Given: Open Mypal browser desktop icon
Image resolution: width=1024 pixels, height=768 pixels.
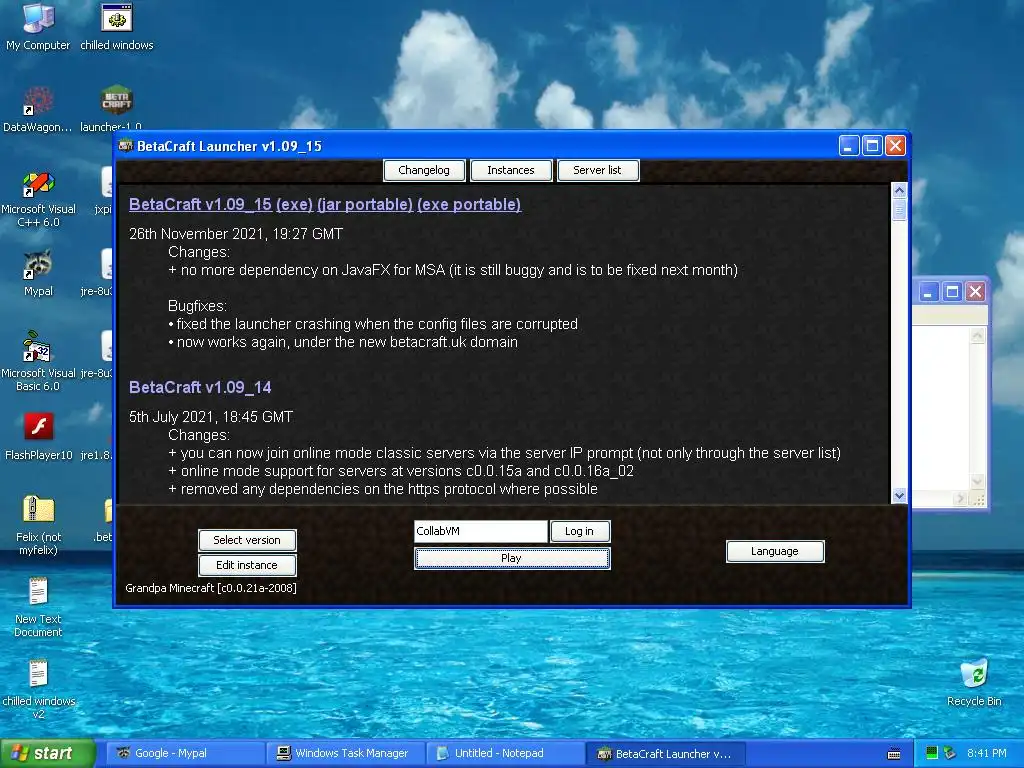Looking at the screenshot, I should tap(38, 273).
